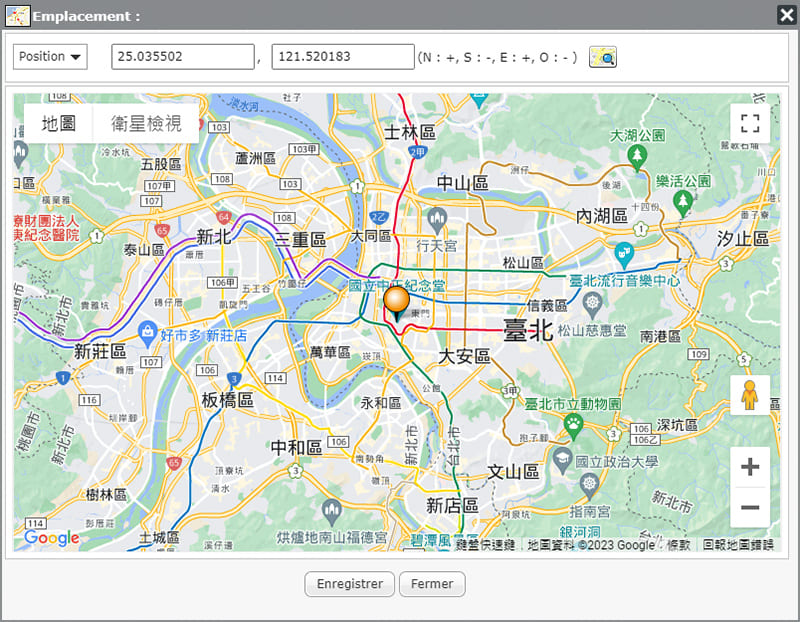Click the 松山慈惠堂 marker icon
Image resolution: width=800 pixels, height=622 pixels.
[592, 305]
